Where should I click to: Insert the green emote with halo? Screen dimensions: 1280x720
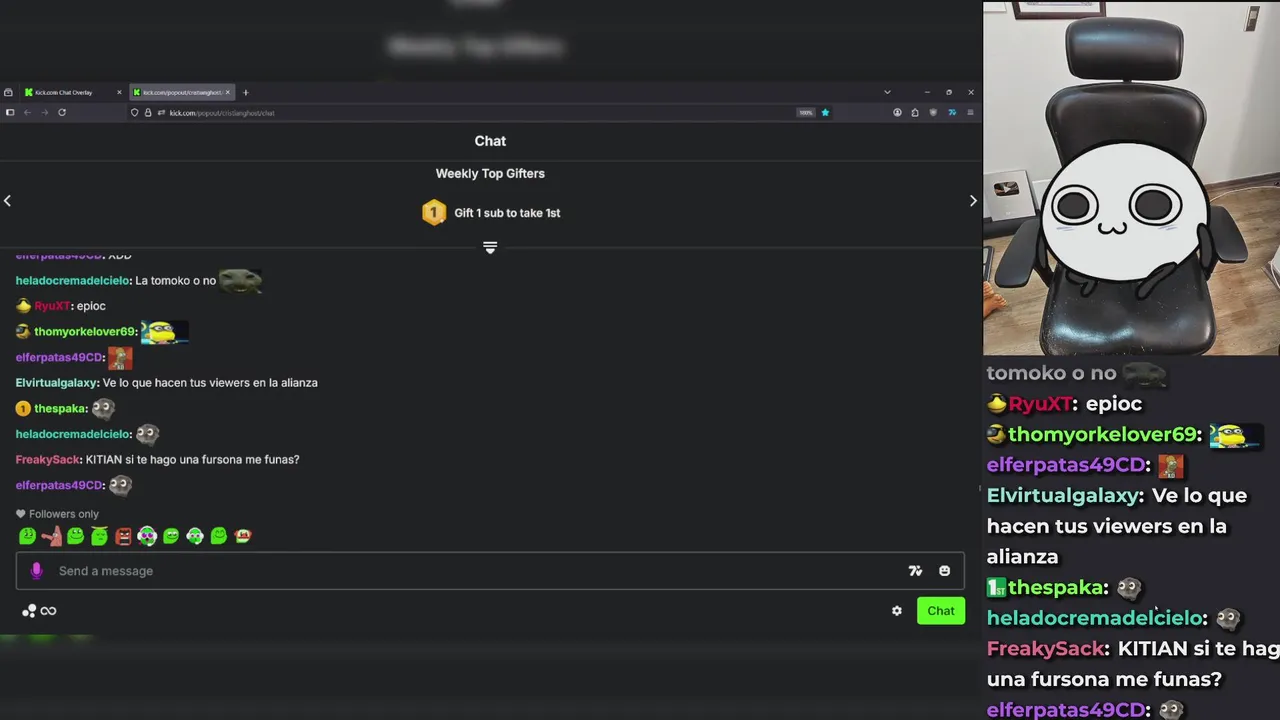point(99,536)
